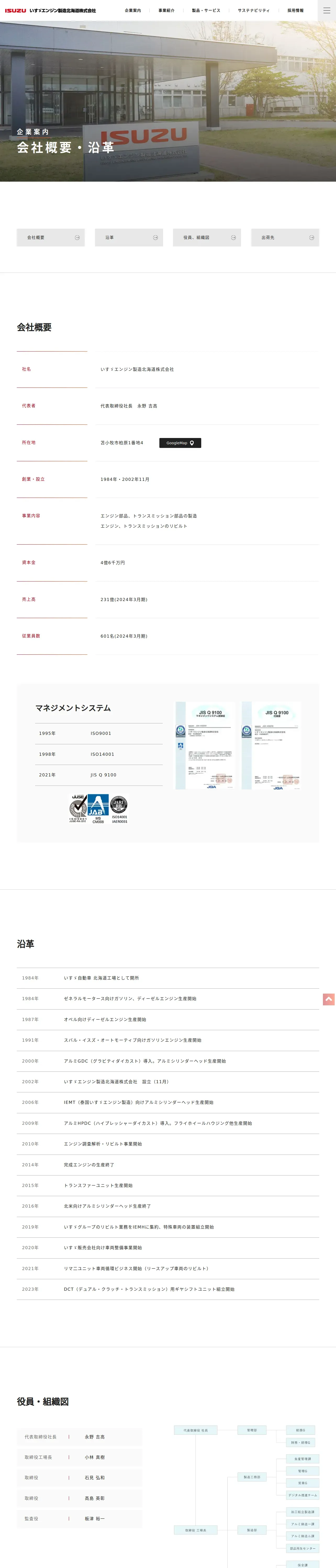Click the 2021年 JIS Q 9100 row
The image size is (336, 1568).
[x=99, y=775]
